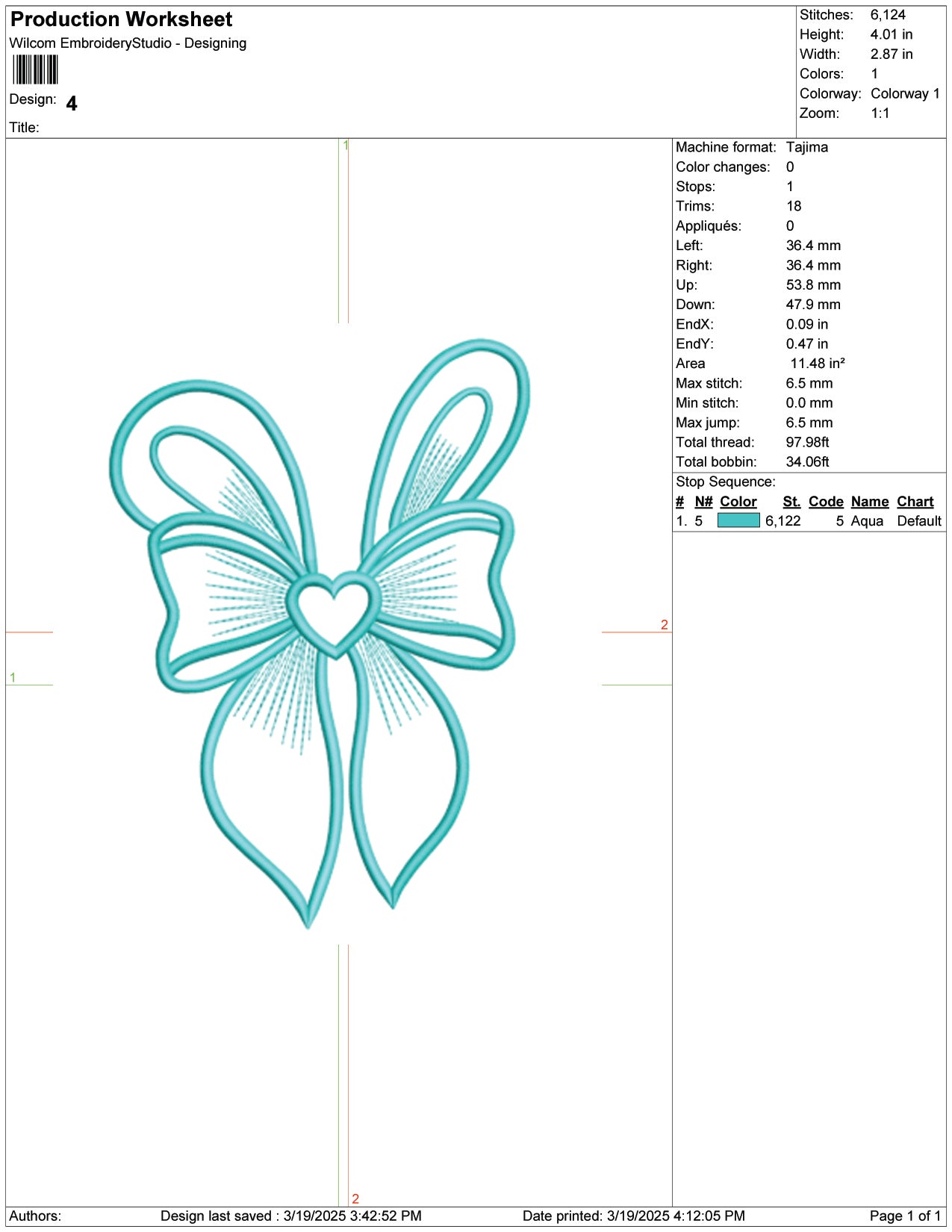Click the Production Worksheet title
952x1232 pixels.
coord(122,19)
